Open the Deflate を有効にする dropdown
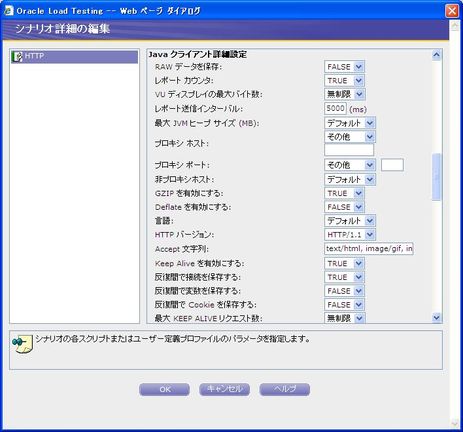The image size is (463, 432). (345, 207)
